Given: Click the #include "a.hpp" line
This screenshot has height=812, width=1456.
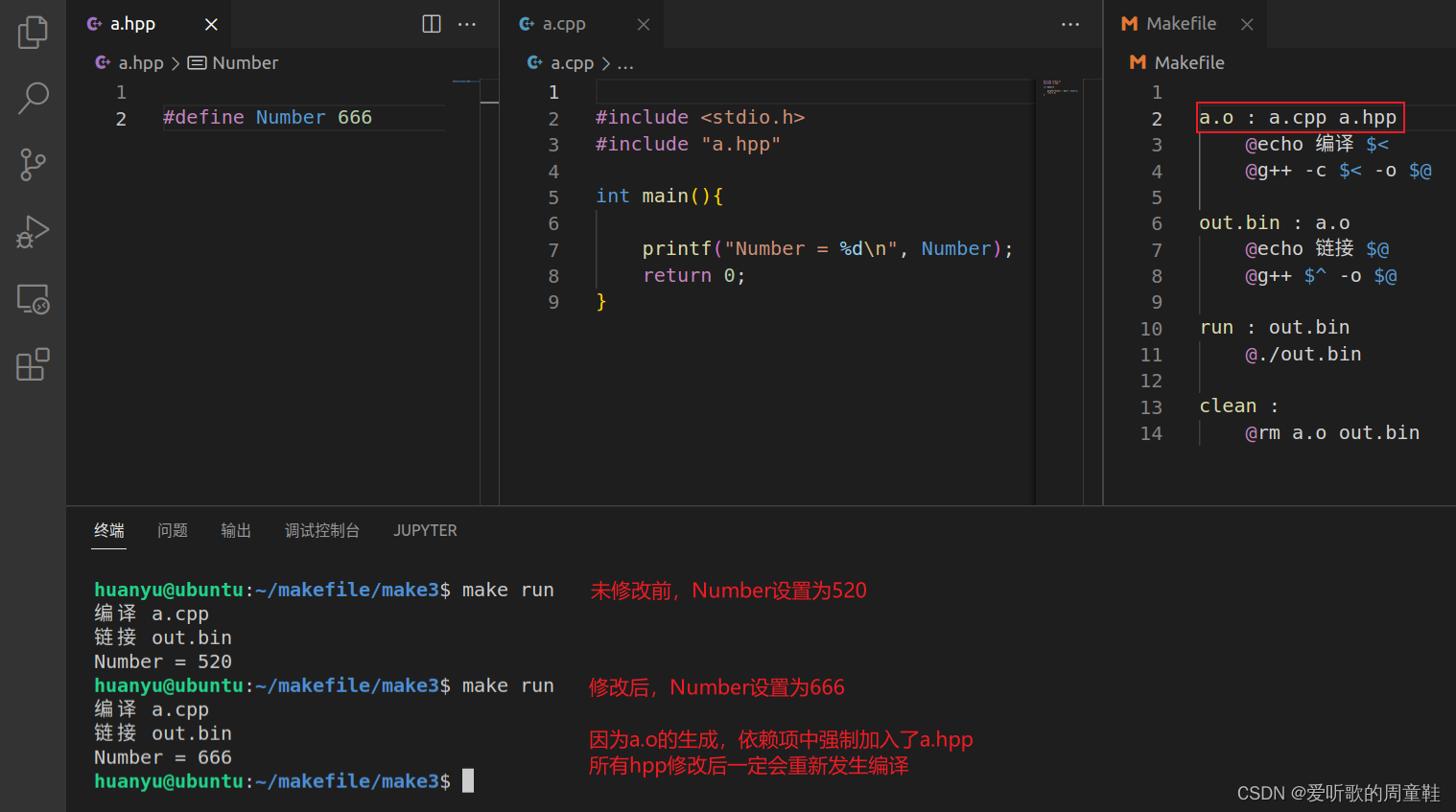Looking at the screenshot, I should tap(689, 144).
